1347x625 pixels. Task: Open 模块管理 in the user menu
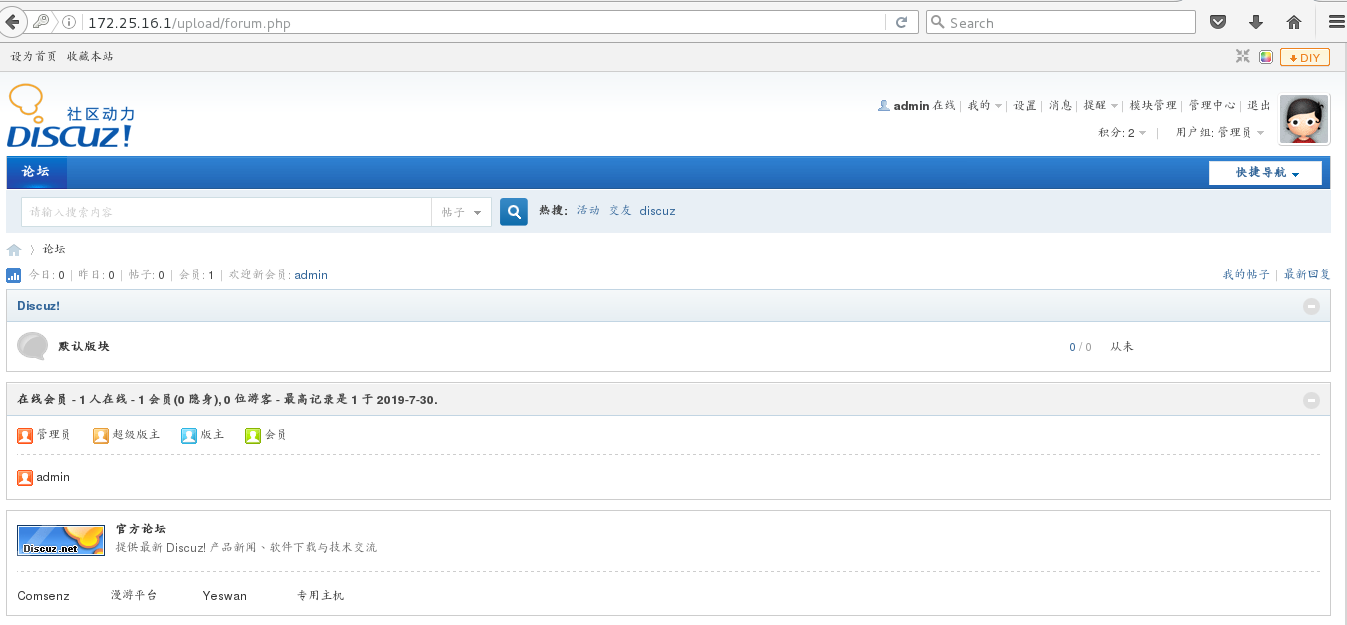pos(1153,105)
